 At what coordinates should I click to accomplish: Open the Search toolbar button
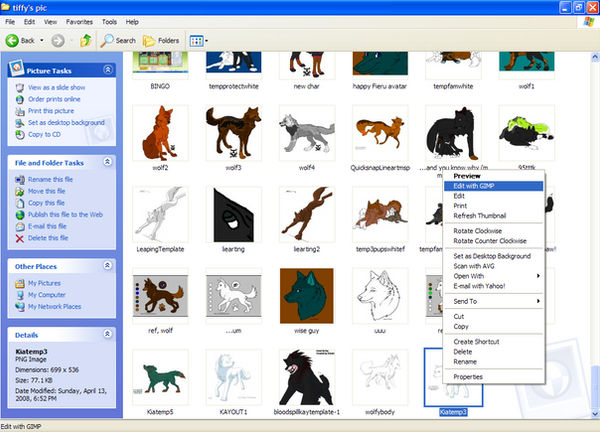pos(118,40)
